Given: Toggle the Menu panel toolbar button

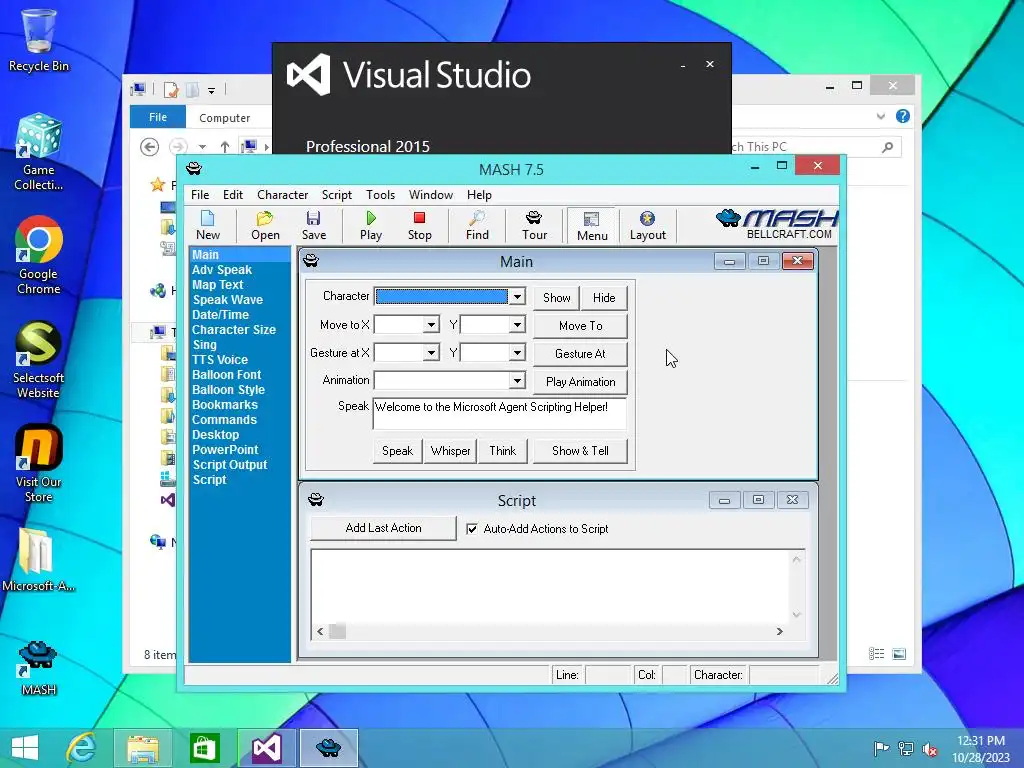Looking at the screenshot, I should [x=592, y=226].
